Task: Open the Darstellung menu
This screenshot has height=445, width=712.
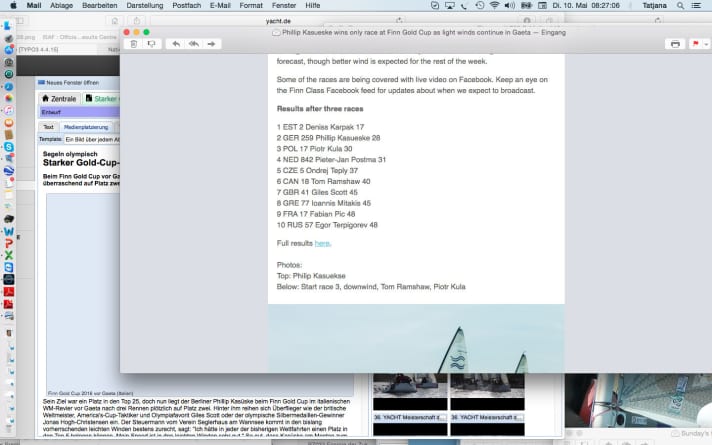Action: click(144, 5)
